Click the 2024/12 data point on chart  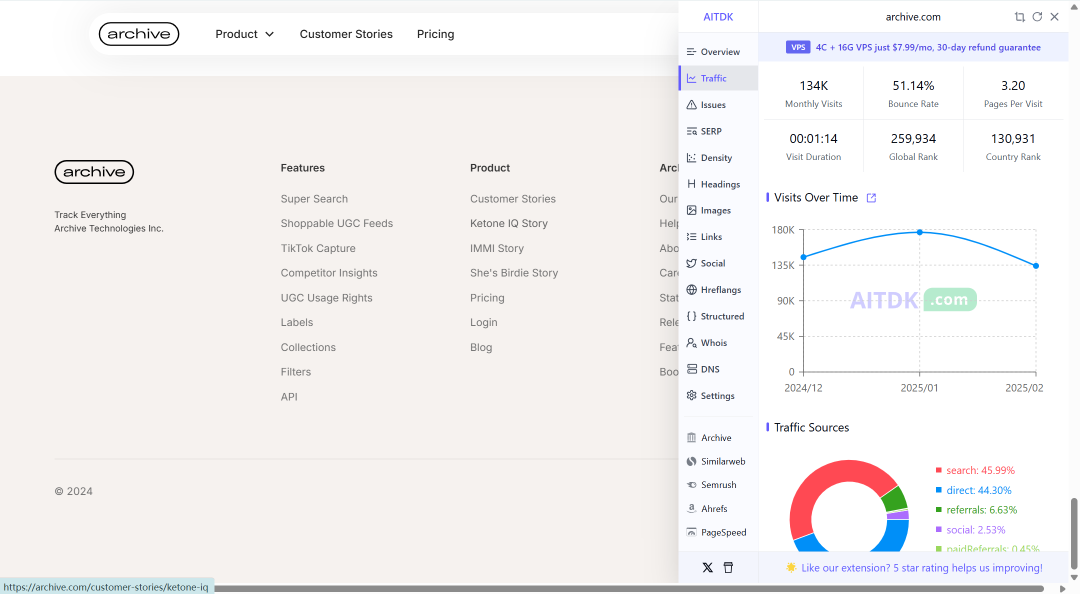(804, 257)
